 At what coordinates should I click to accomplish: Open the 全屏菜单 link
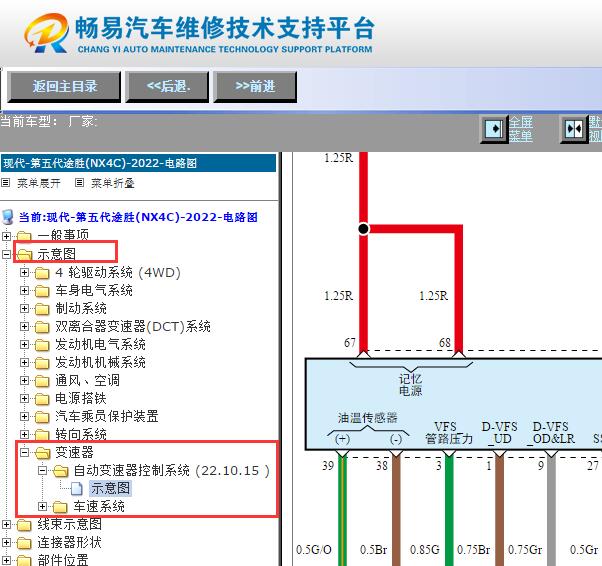click(x=521, y=129)
